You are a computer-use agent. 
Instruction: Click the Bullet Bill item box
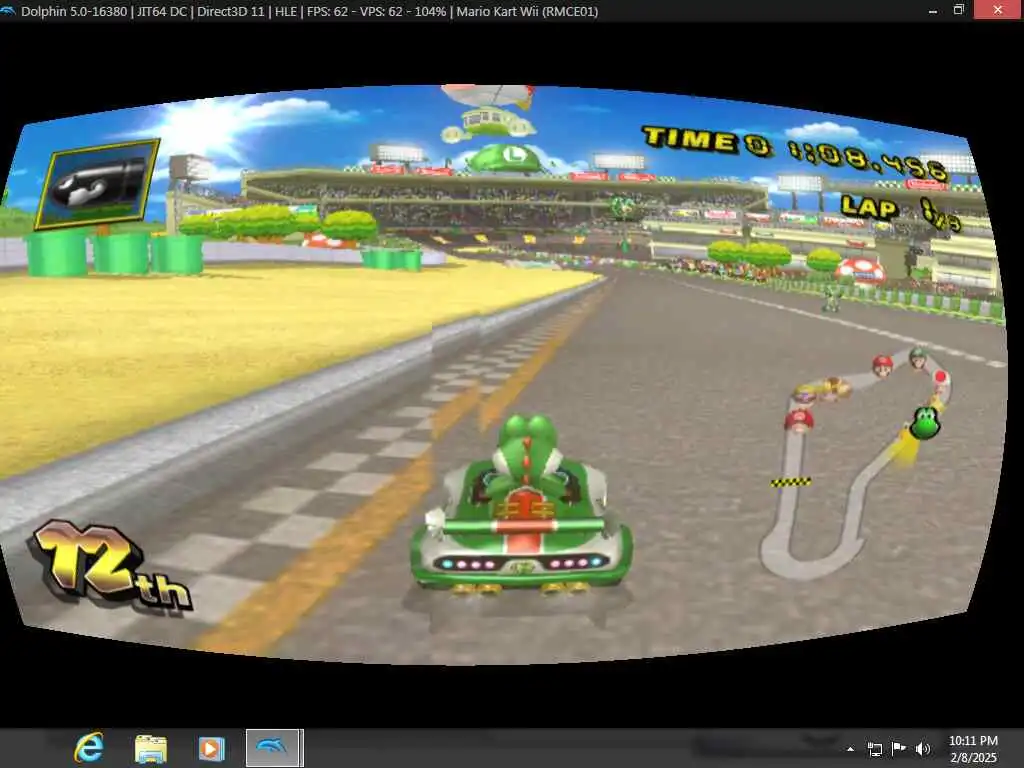click(98, 184)
